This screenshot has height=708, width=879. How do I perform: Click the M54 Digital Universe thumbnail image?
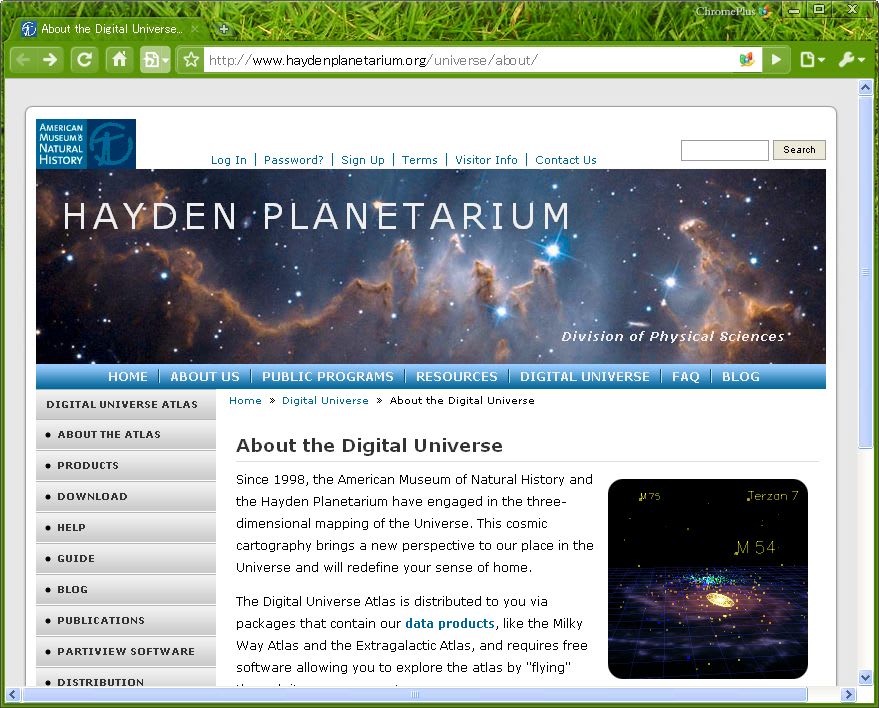tap(707, 578)
